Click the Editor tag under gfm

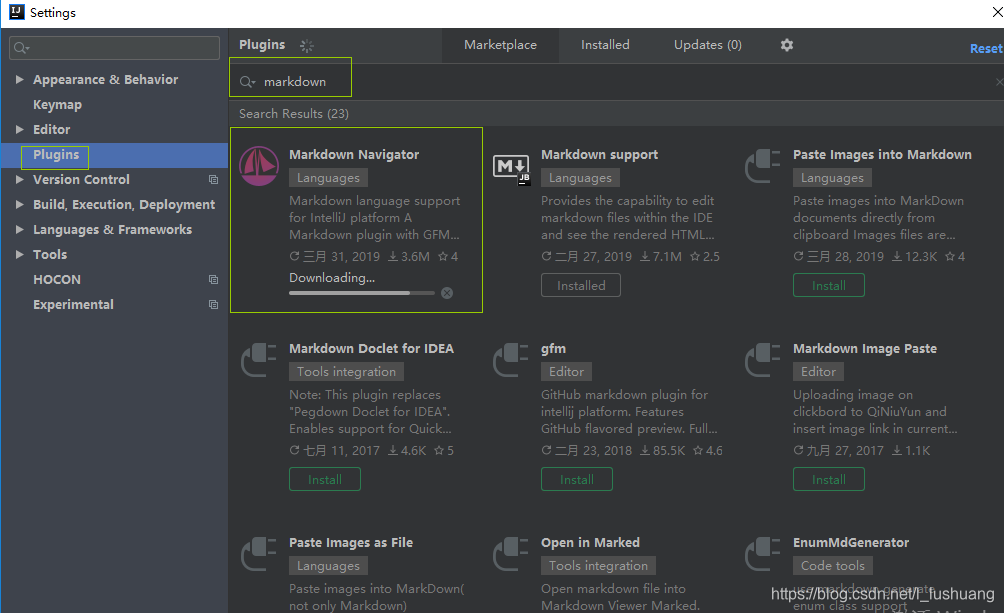point(566,372)
